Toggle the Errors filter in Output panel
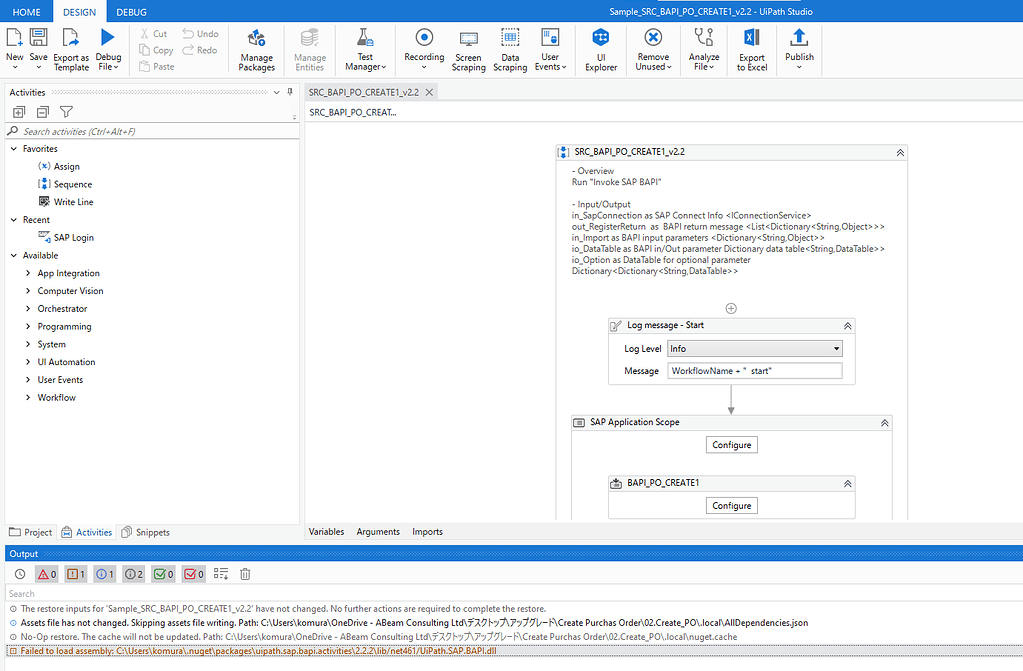Screen dimensions: 1023x671 (x=47, y=573)
